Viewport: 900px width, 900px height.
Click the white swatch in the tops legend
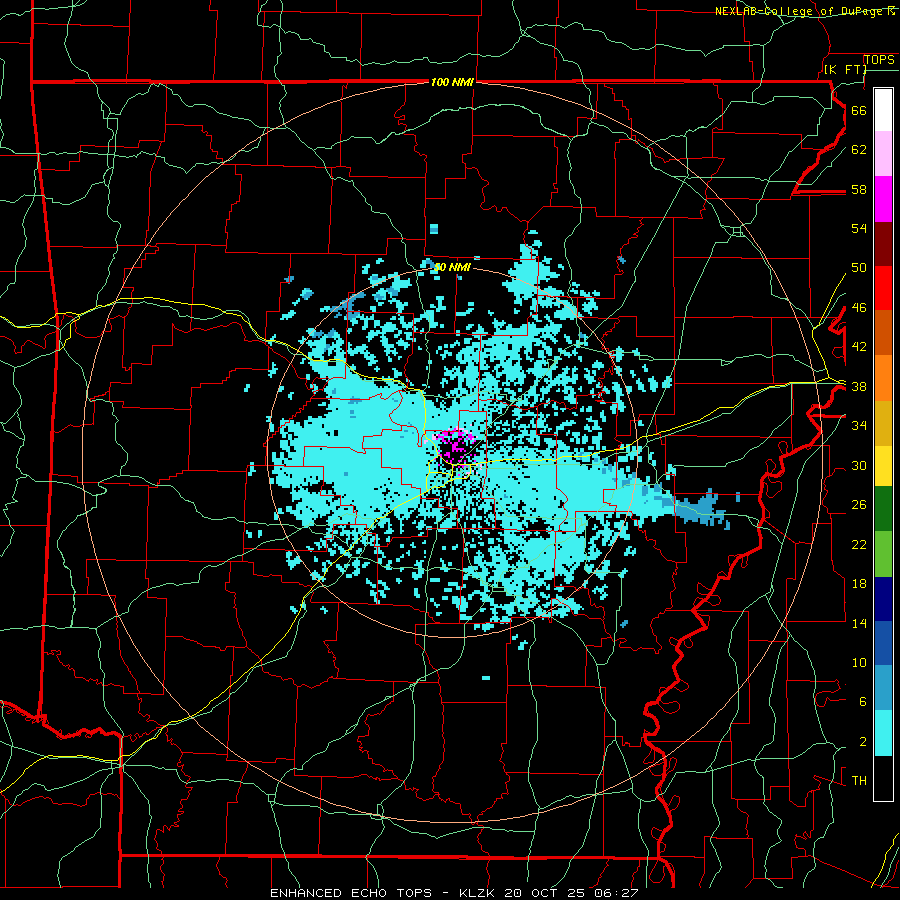[x=883, y=110]
